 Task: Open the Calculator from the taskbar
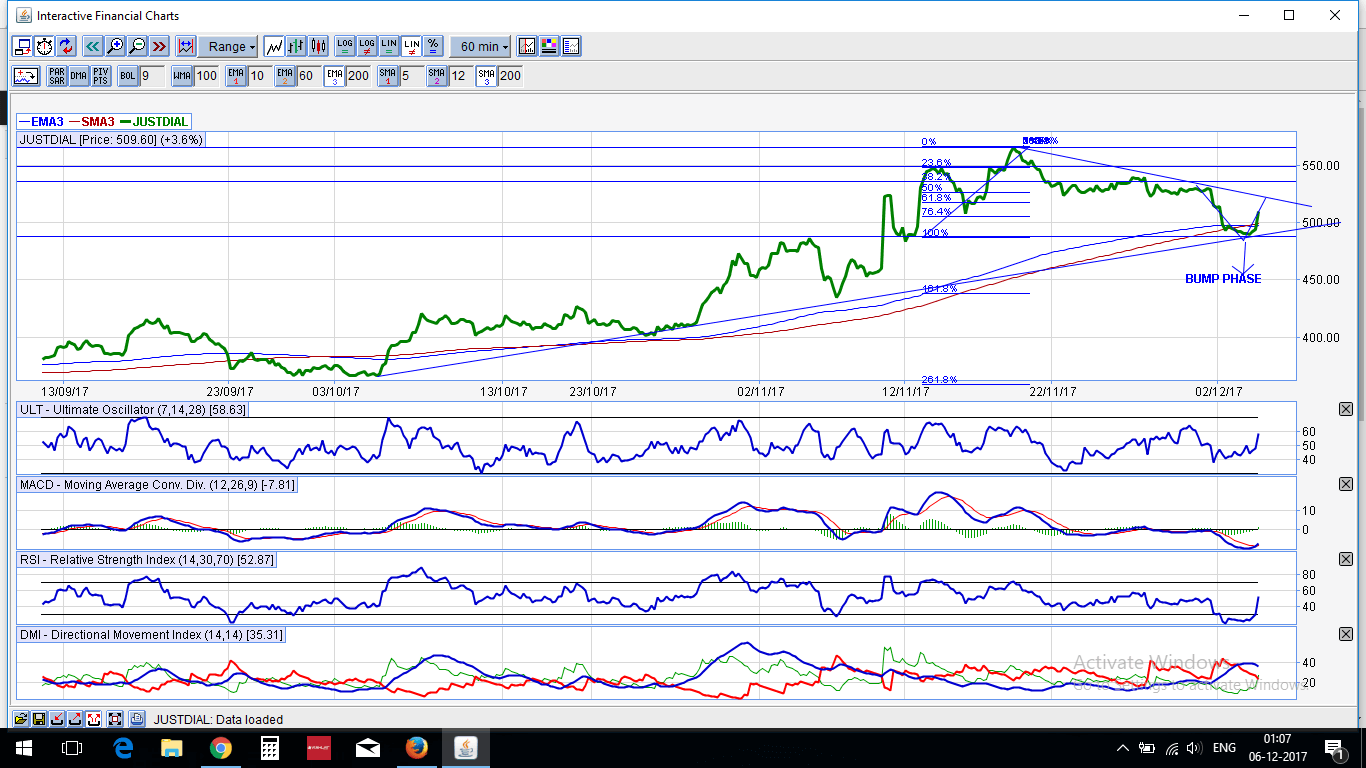[269, 747]
